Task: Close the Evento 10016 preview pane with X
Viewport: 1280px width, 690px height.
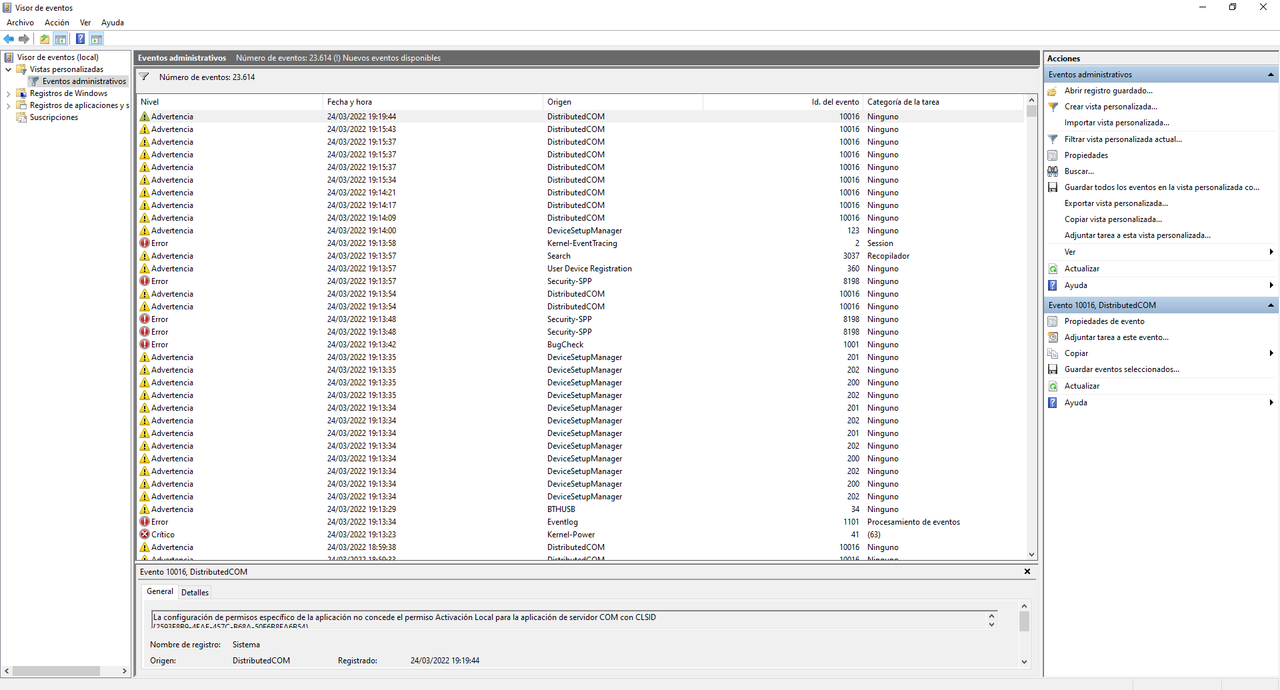Action: 1027,571
